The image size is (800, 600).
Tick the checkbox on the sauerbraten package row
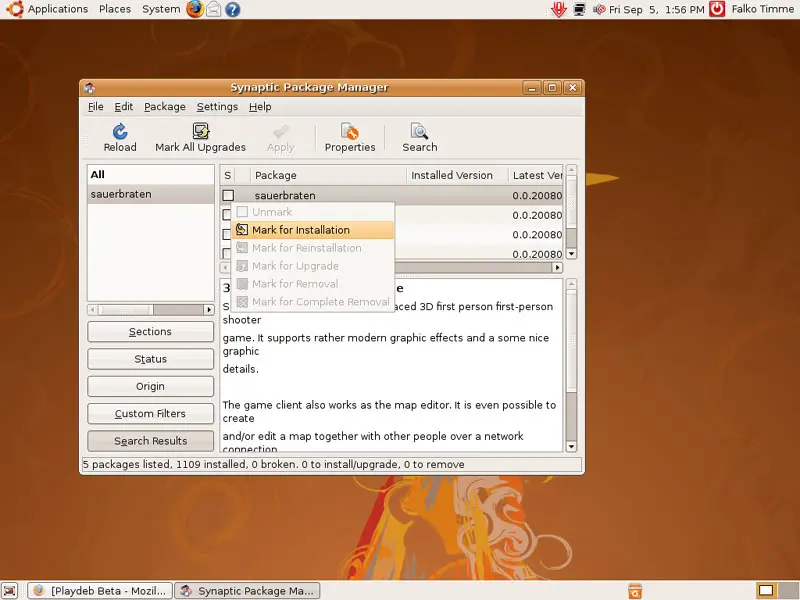click(x=228, y=195)
